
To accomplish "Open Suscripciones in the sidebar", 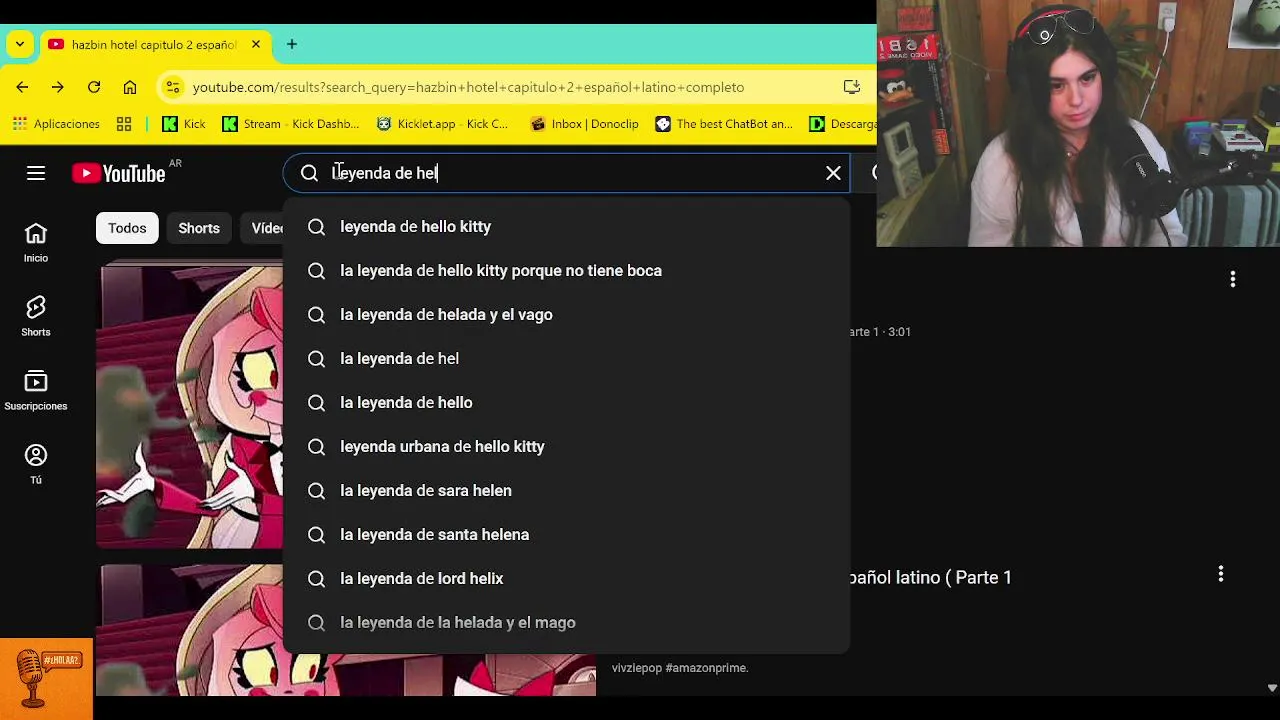I will pos(36,391).
